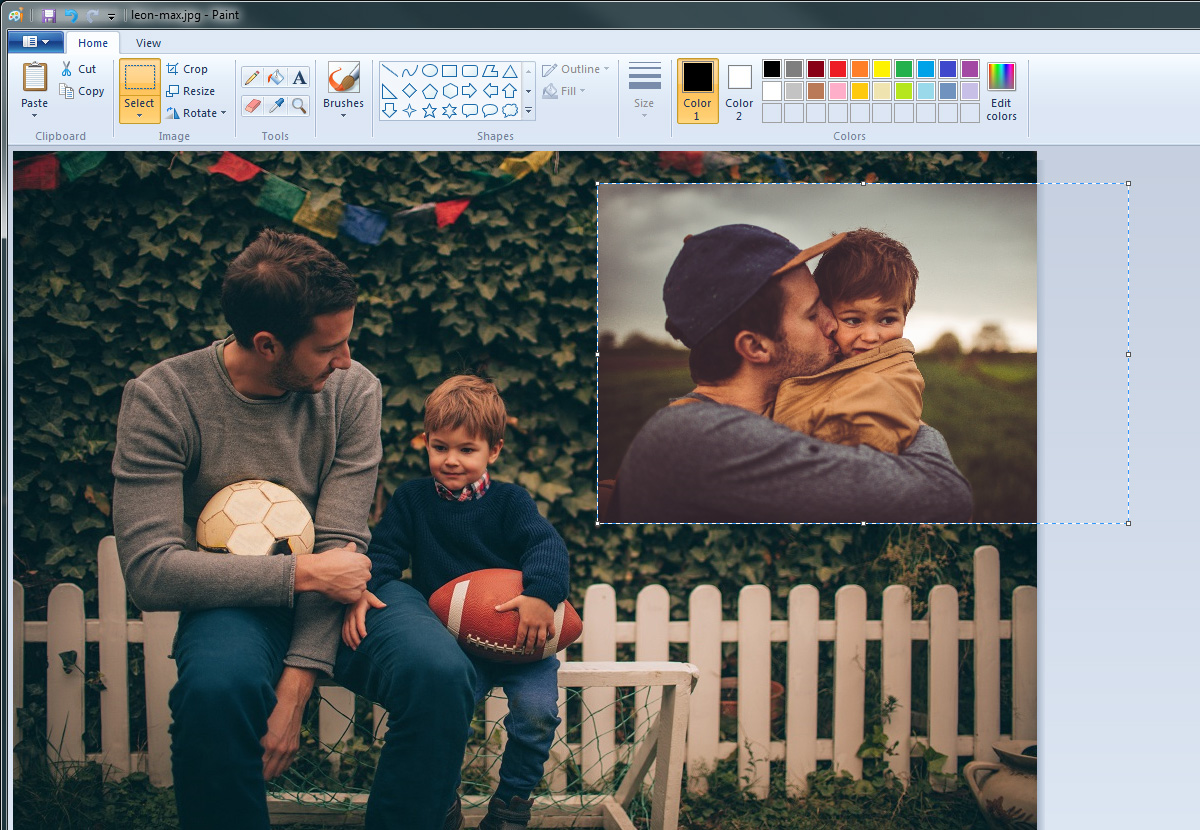Choose the Line shape
The height and width of the screenshot is (830, 1200).
coord(390,71)
